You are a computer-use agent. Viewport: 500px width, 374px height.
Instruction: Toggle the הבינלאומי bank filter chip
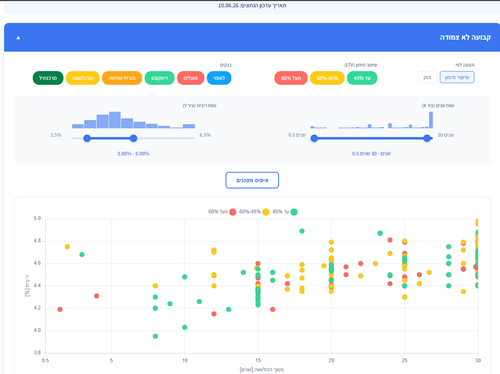point(83,78)
